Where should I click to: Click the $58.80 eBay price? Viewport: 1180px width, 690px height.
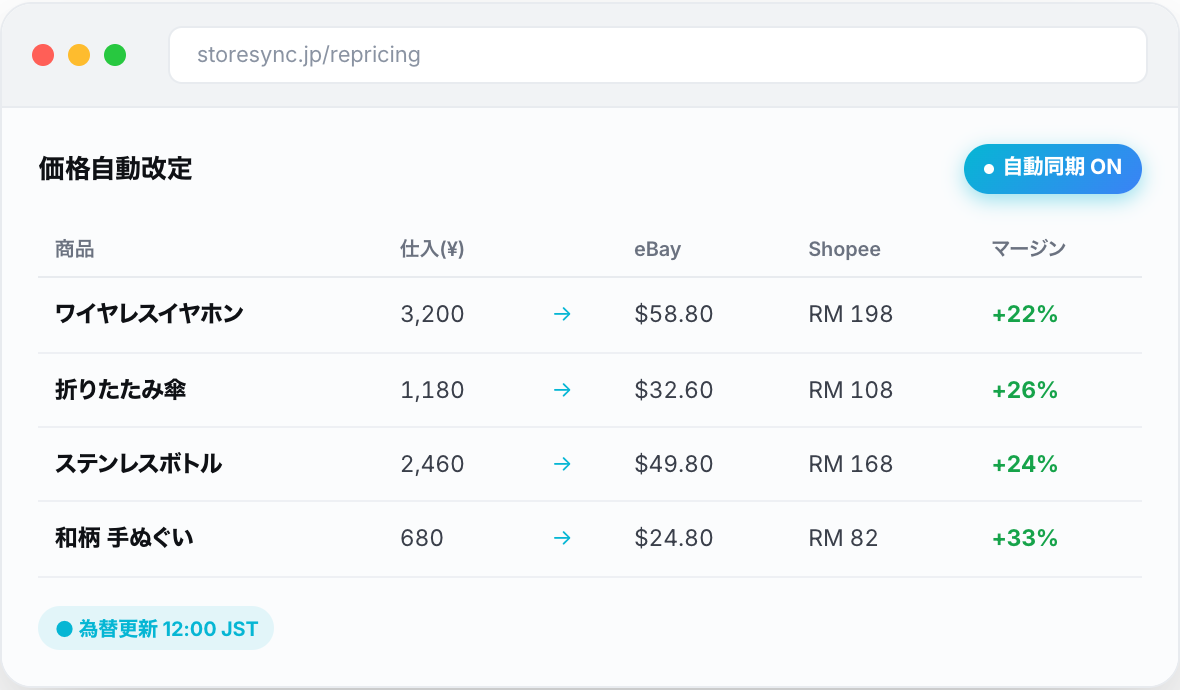[674, 314]
